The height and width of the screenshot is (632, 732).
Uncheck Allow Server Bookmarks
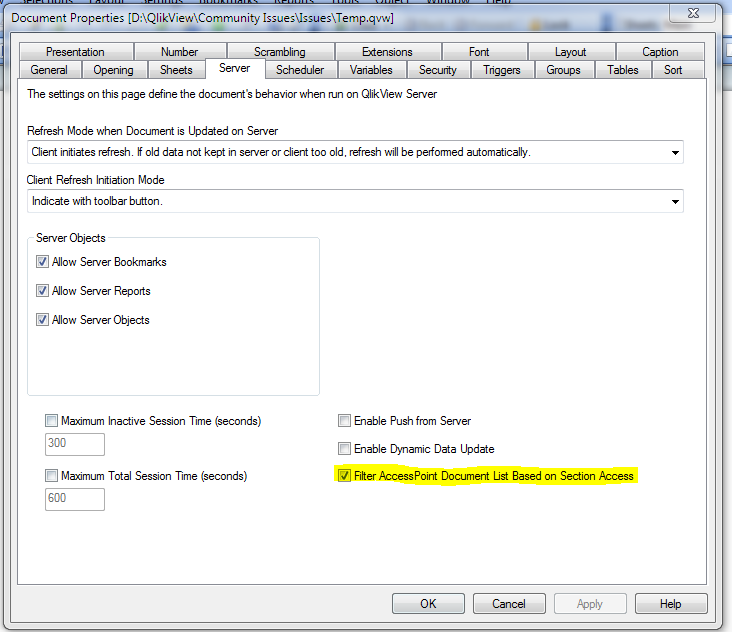click(42, 262)
